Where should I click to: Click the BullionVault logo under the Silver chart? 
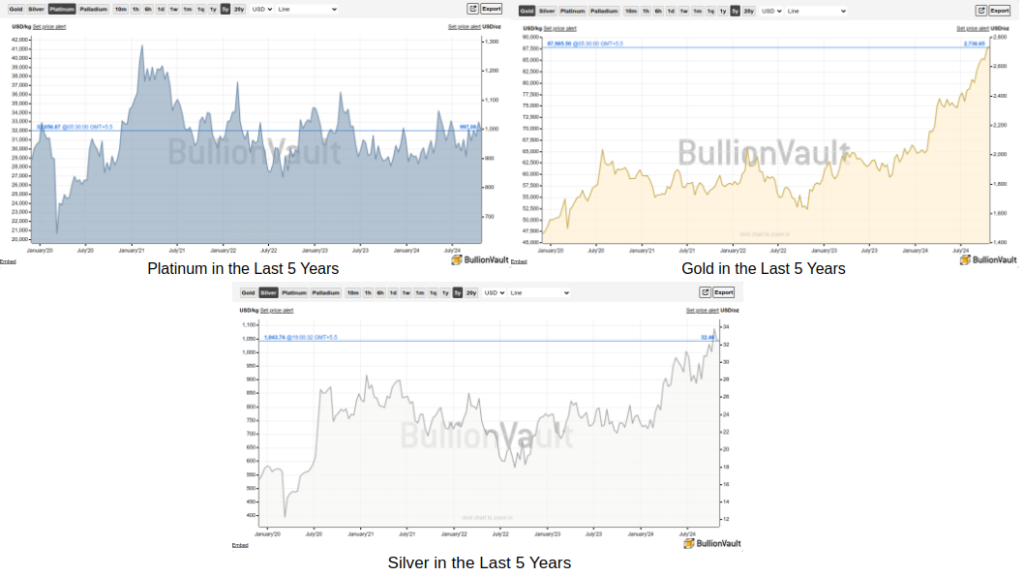(712, 543)
